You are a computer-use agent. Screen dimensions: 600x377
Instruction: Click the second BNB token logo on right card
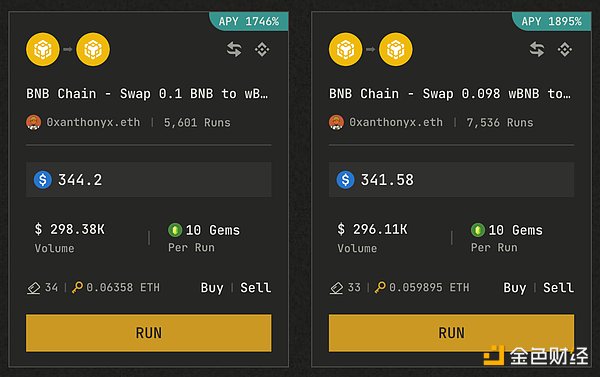[x=396, y=49]
